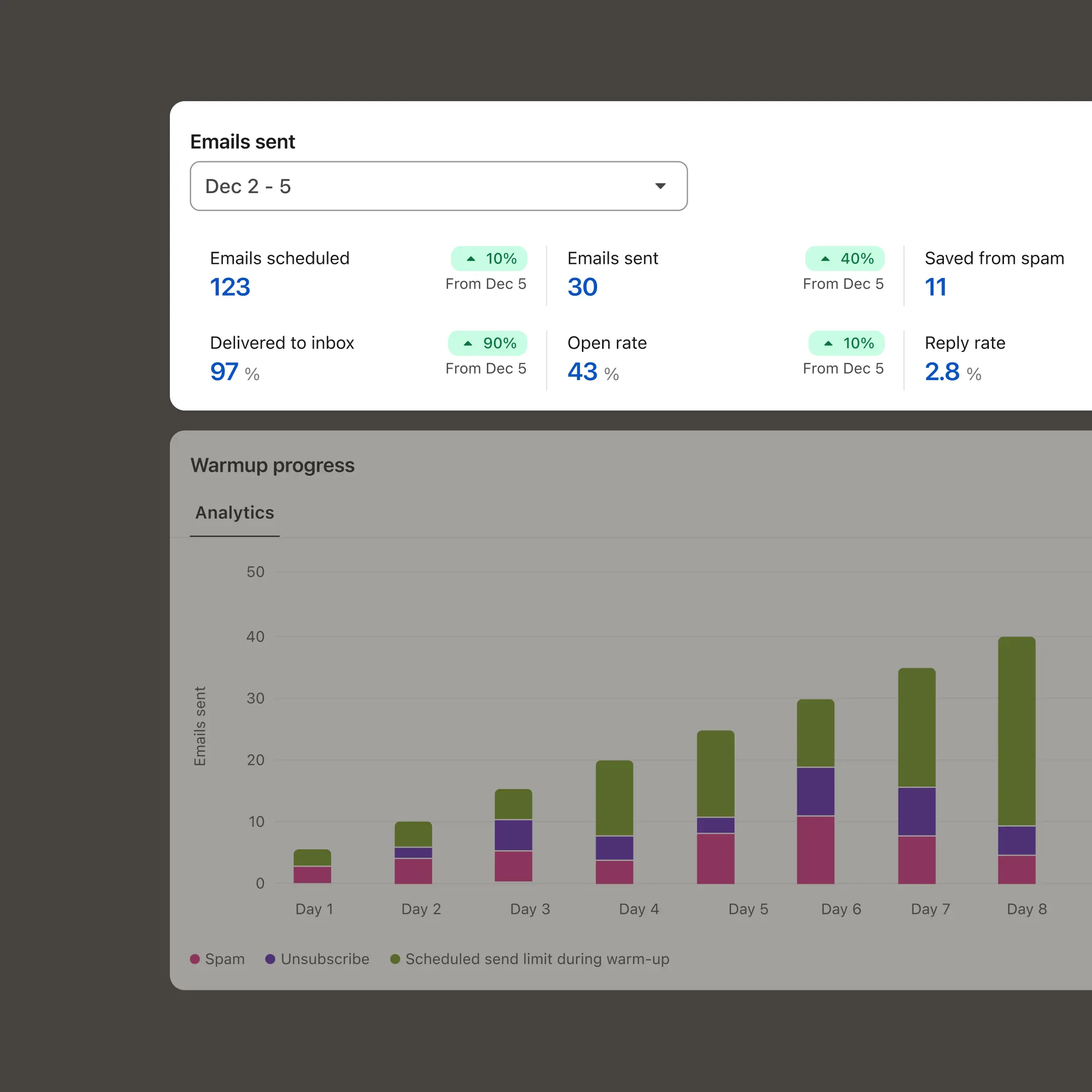Click the 10% increase badge beside Open rate
The width and height of the screenshot is (1092, 1092).
(x=846, y=343)
